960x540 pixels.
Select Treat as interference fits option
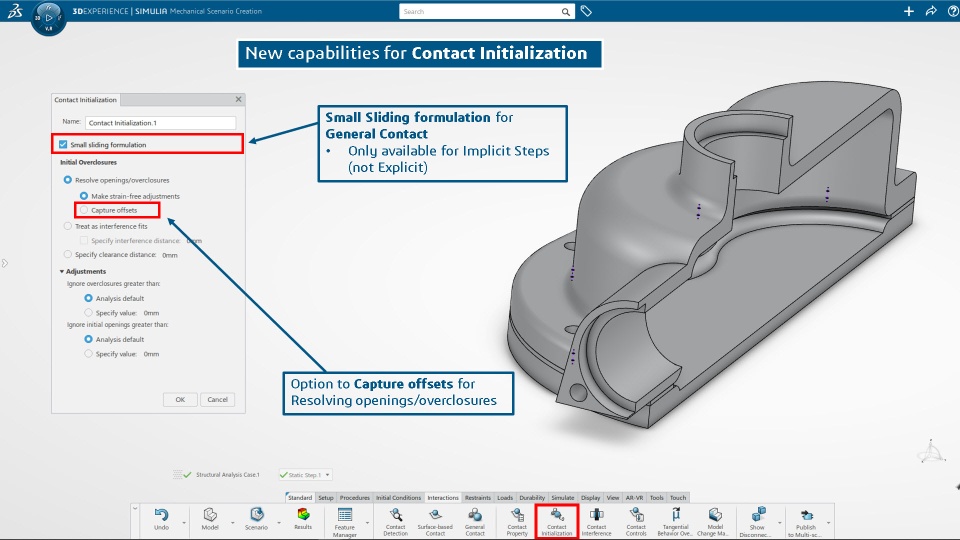(x=68, y=226)
